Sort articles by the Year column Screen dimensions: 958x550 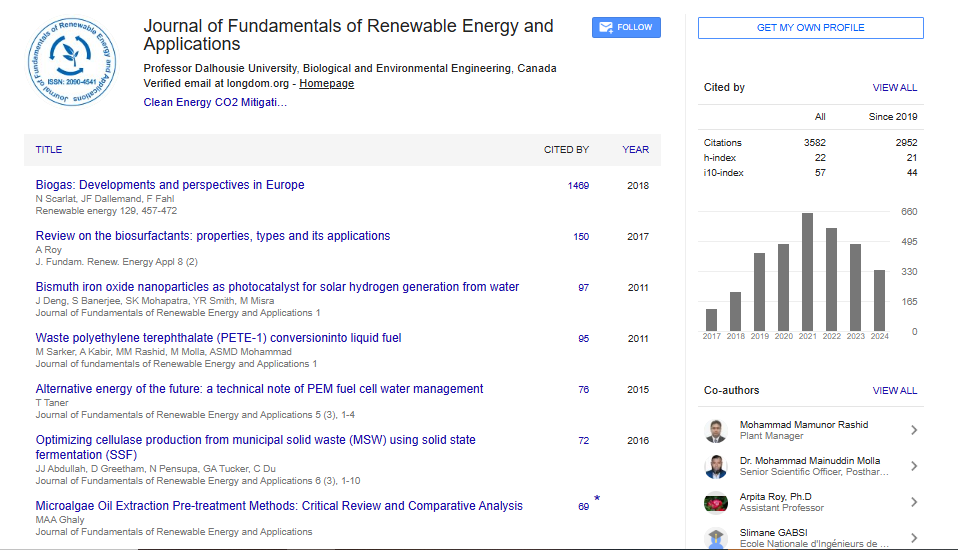(x=635, y=150)
